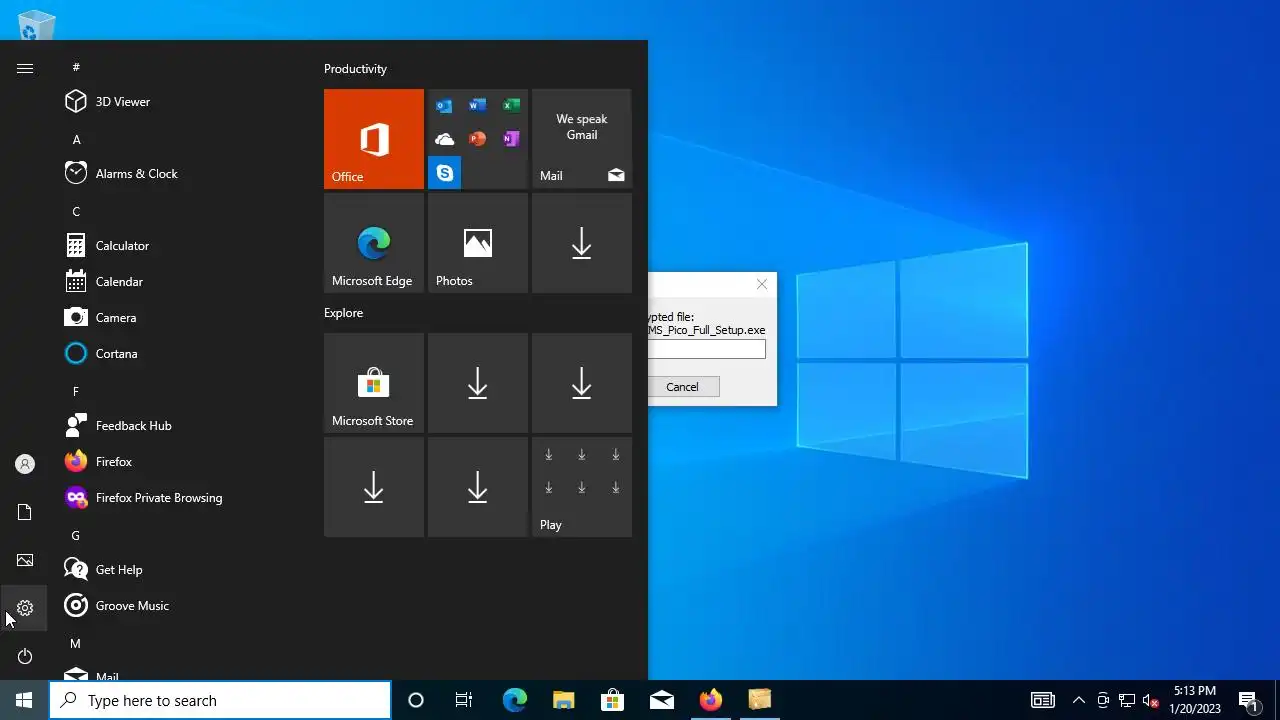Jump to letter G section header
1280x720 pixels.
point(75,536)
